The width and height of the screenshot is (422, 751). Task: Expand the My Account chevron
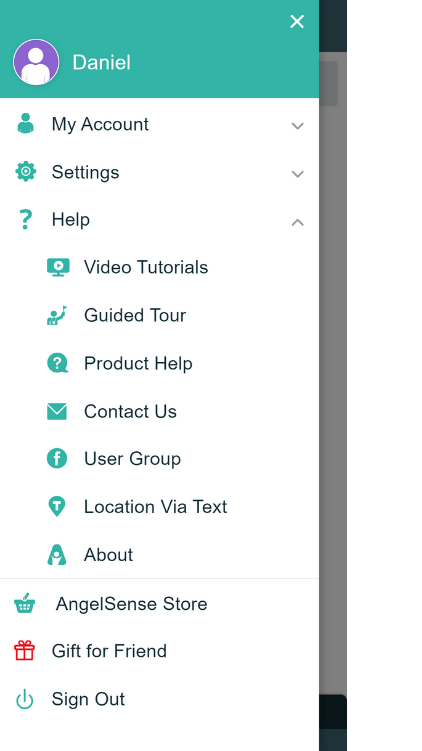coord(297,126)
